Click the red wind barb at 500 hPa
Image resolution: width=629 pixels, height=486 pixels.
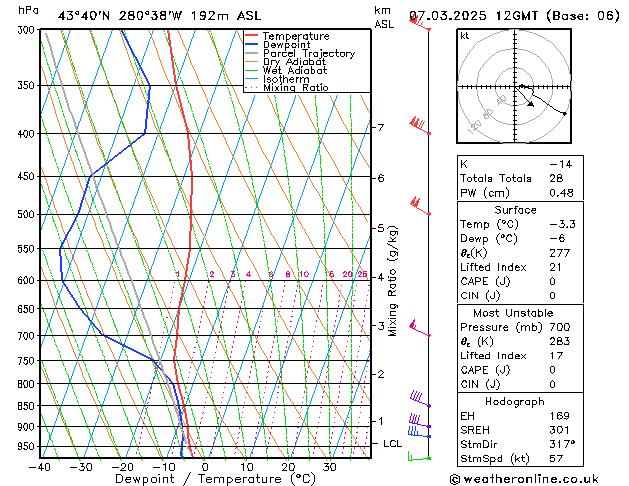(x=420, y=207)
